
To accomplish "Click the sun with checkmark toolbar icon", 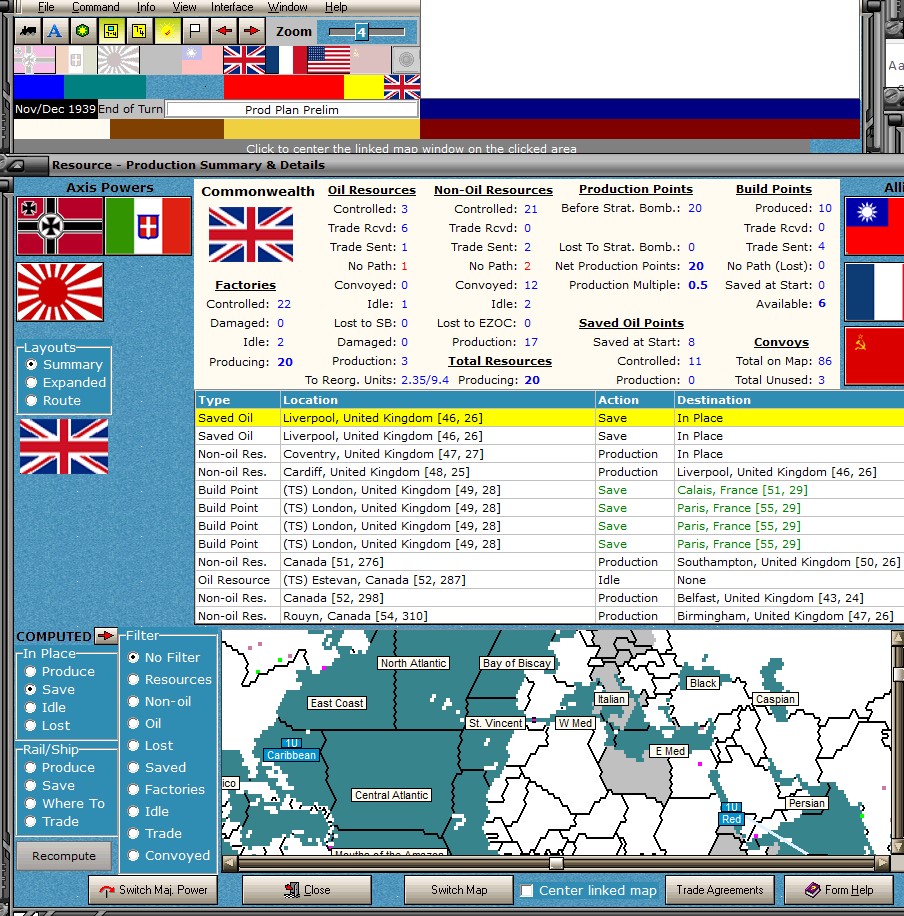I will (167, 31).
